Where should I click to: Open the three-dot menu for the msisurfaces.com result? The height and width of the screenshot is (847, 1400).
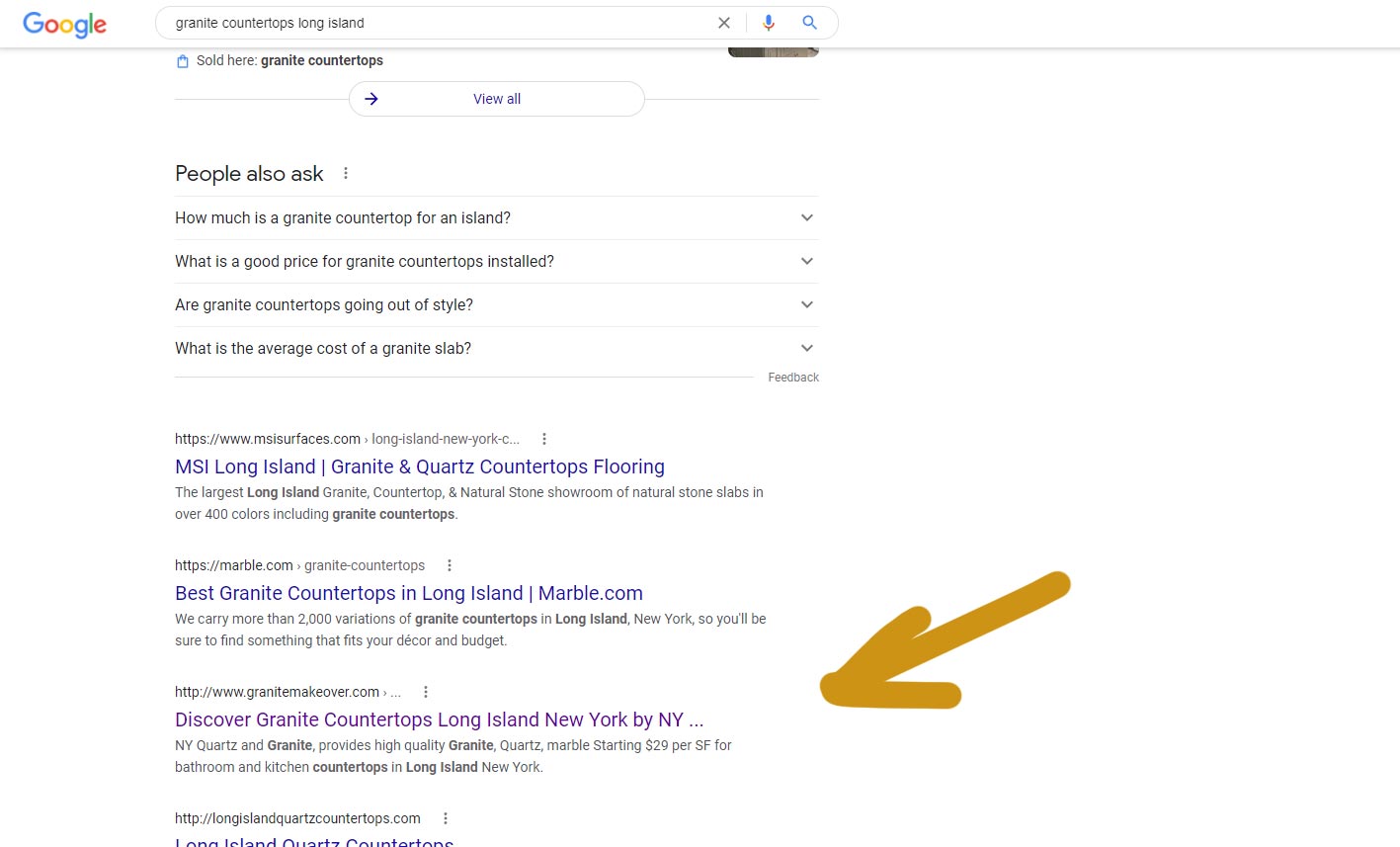tap(544, 439)
